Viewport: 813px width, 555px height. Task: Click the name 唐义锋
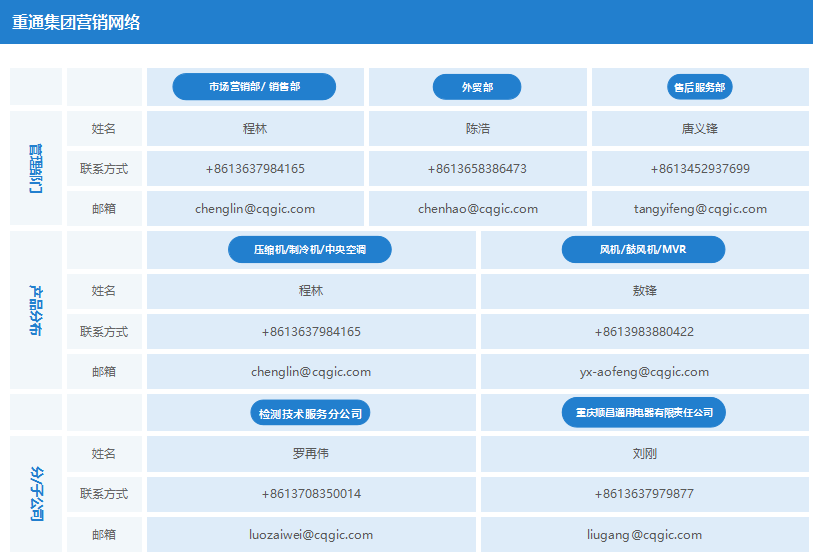pos(699,129)
